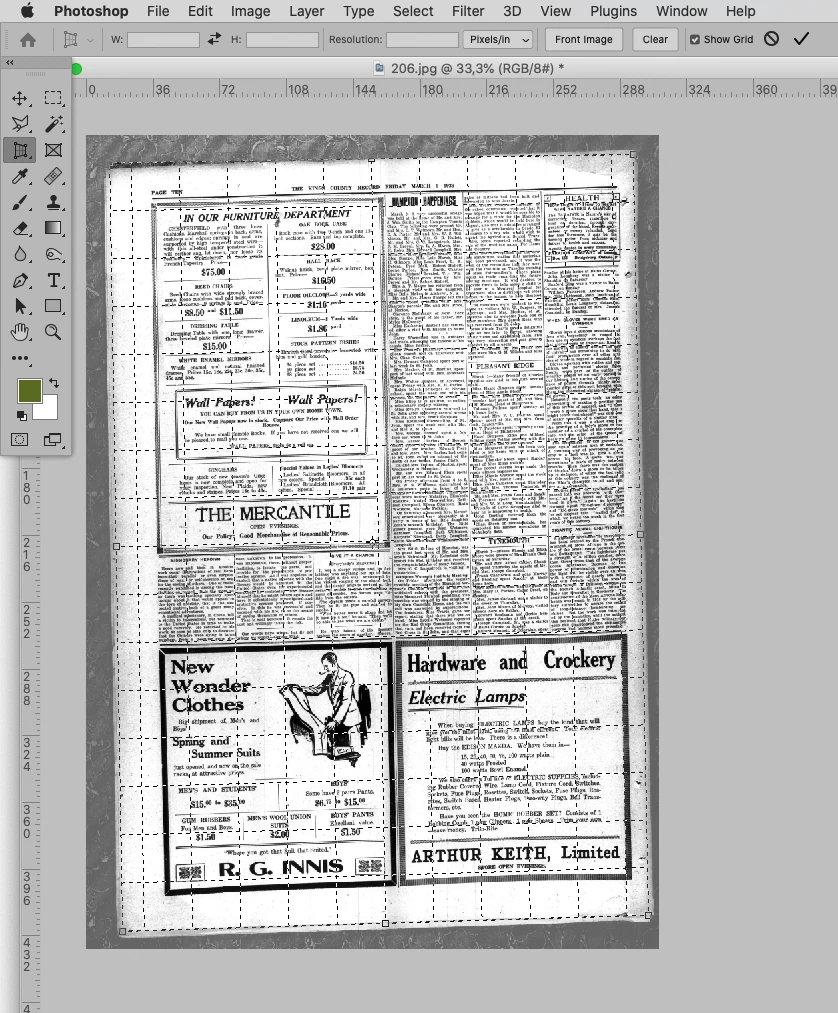
Task: Click the green window zoom button
Action: point(77,68)
